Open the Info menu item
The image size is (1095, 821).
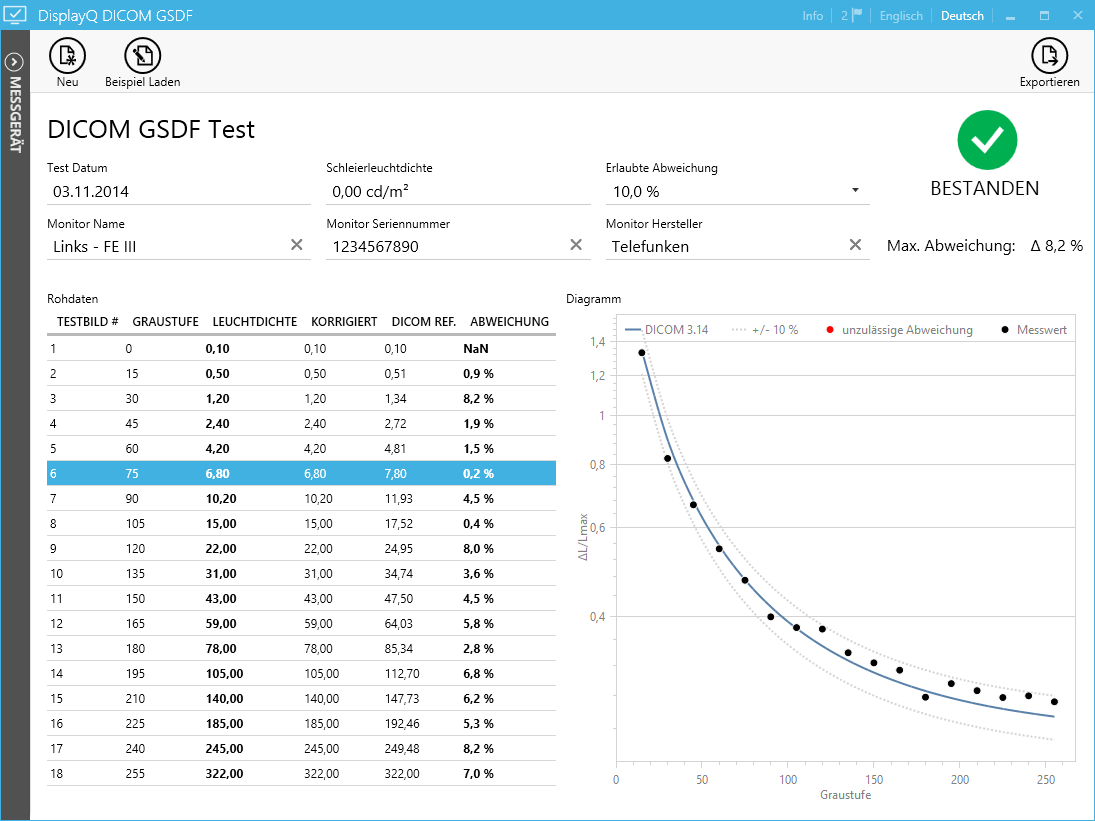coord(812,16)
